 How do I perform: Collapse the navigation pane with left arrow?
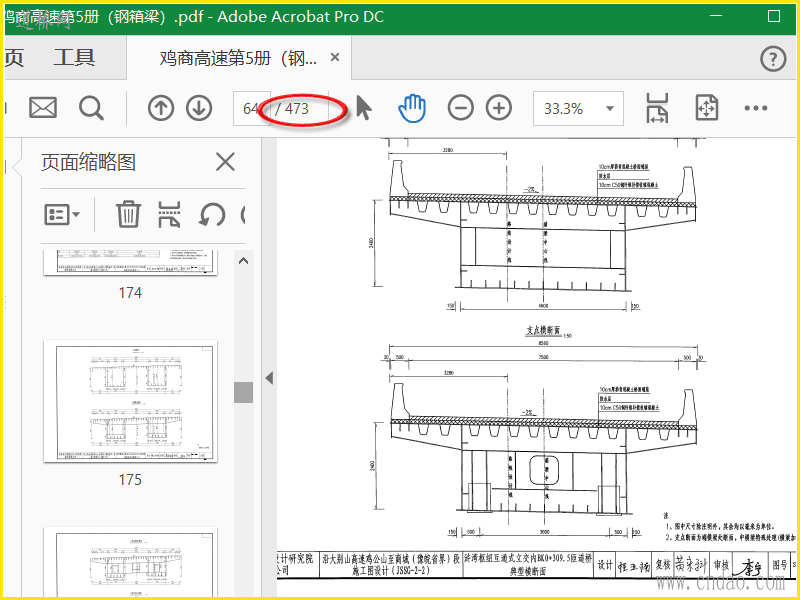[269, 378]
